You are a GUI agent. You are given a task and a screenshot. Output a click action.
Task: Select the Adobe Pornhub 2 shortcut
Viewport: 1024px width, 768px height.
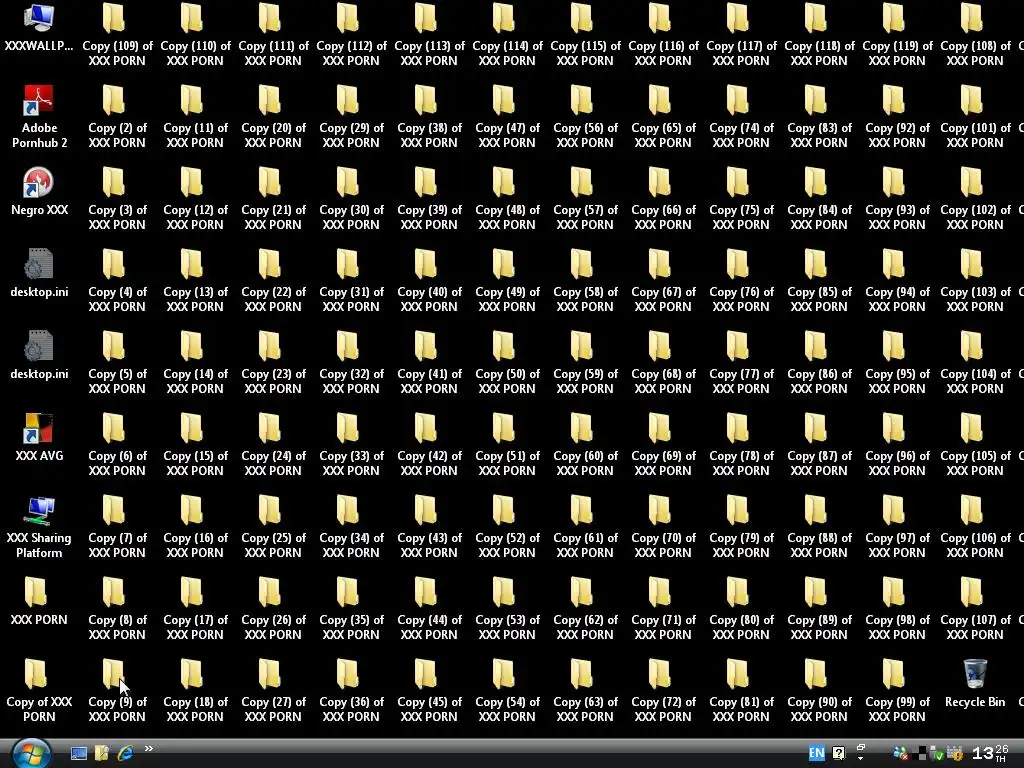[39, 117]
